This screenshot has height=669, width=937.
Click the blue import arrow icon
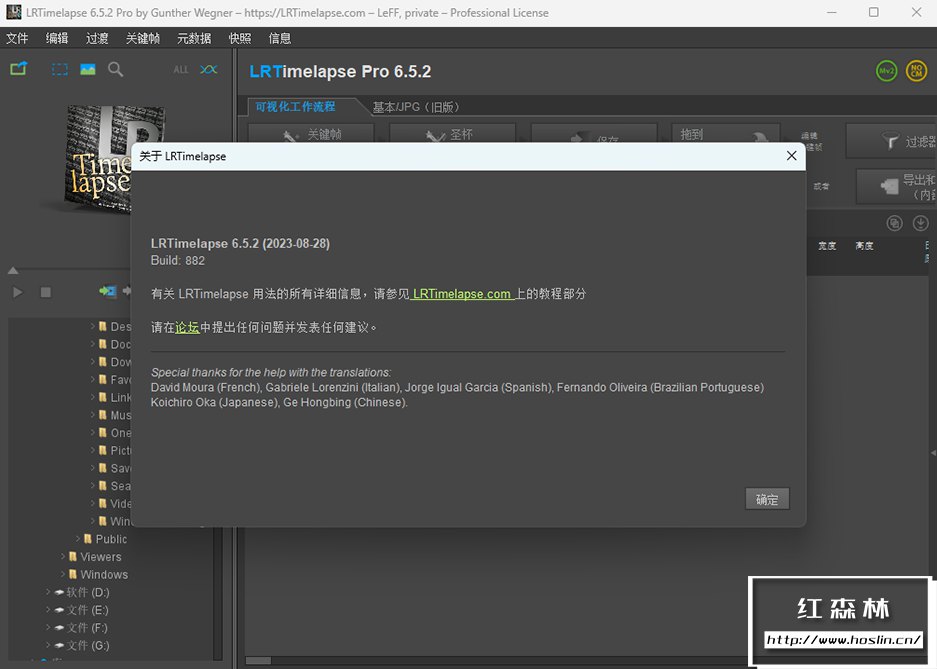pos(108,291)
